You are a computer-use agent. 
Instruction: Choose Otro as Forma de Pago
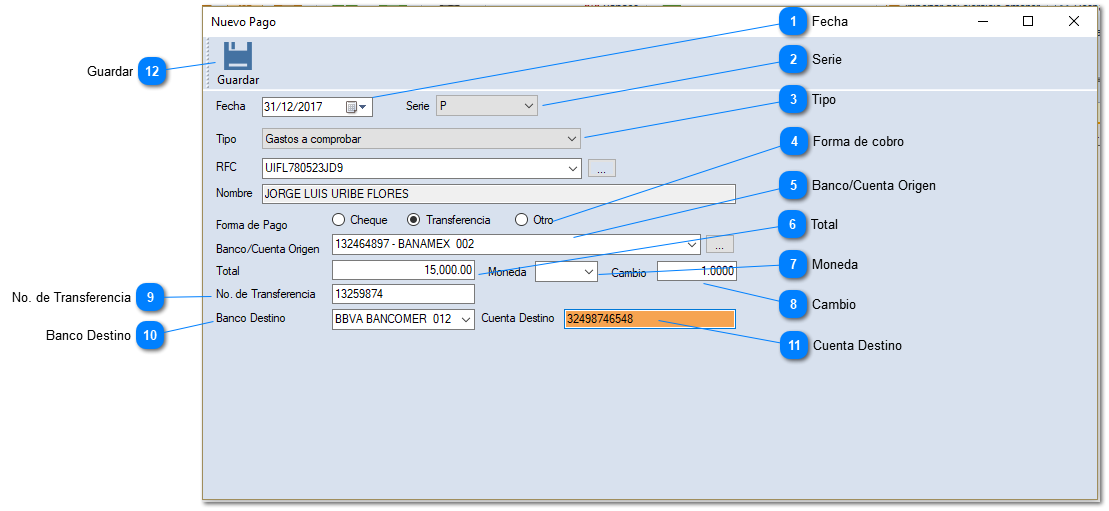(x=521, y=220)
